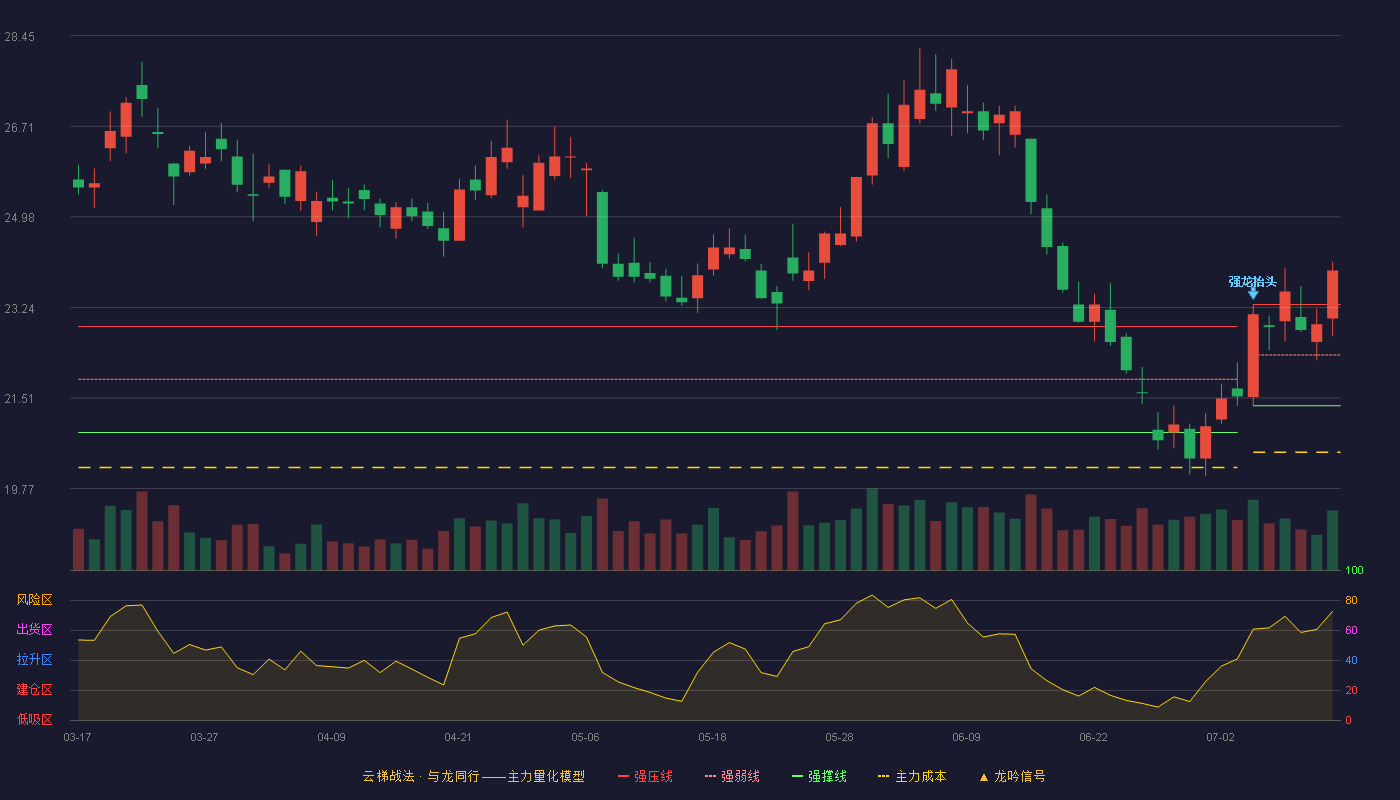Image resolution: width=1400 pixels, height=800 pixels.
Task: Toggle the 强撑线 legend entry
Action: click(x=819, y=776)
